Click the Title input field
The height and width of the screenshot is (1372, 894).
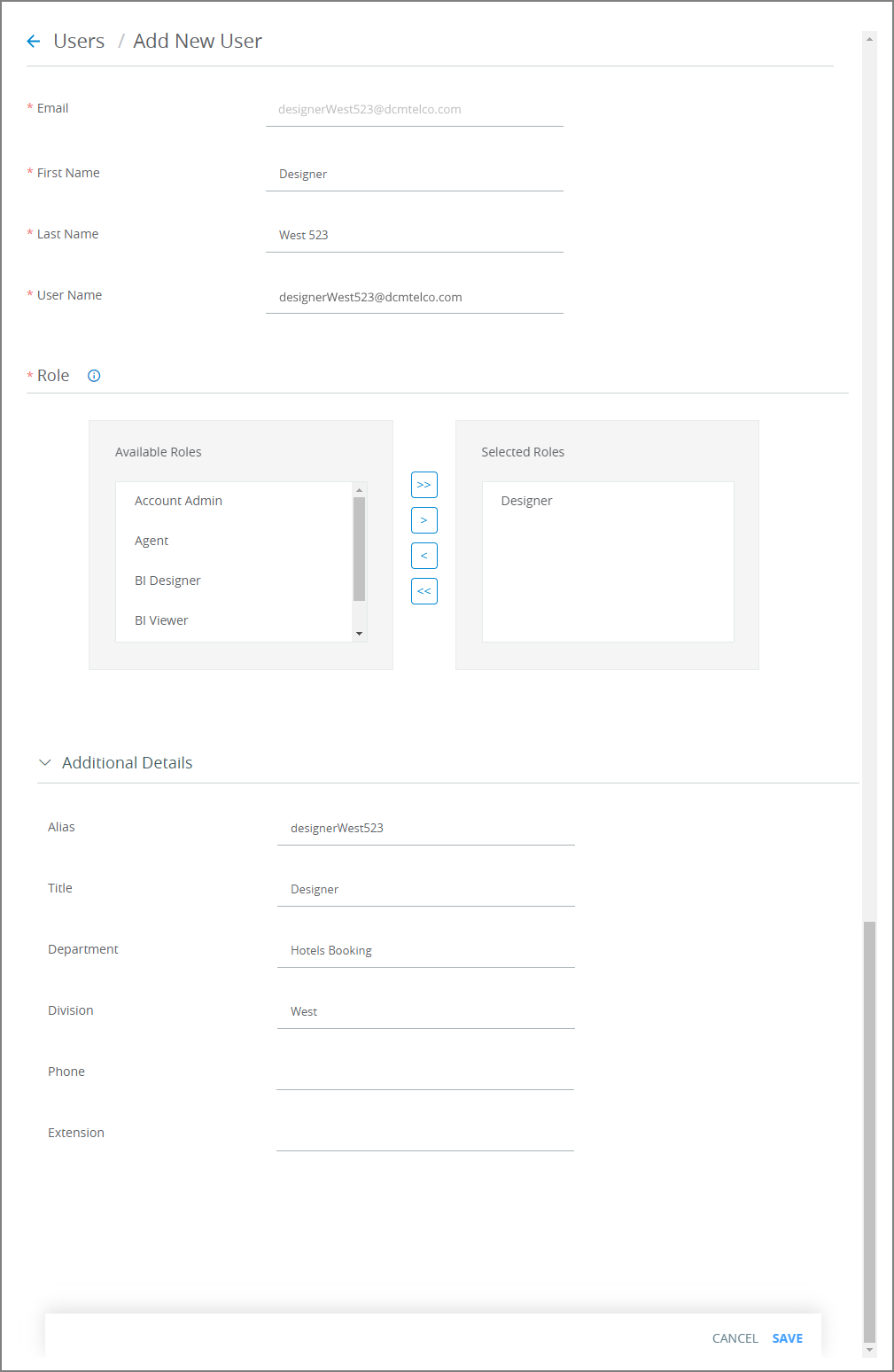(426, 890)
